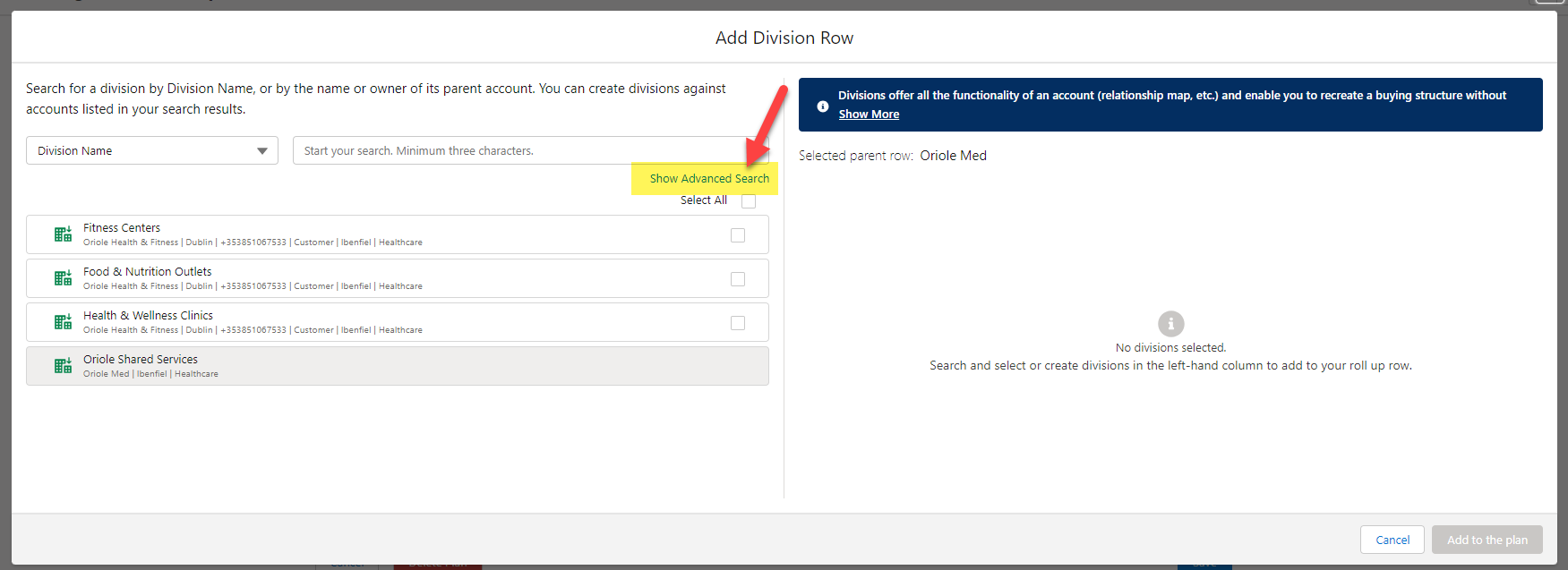Image resolution: width=1568 pixels, height=570 pixels.
Task: Enable the Food & Nutrition Outlets checkbox
Action: click(x=738, y=279)
